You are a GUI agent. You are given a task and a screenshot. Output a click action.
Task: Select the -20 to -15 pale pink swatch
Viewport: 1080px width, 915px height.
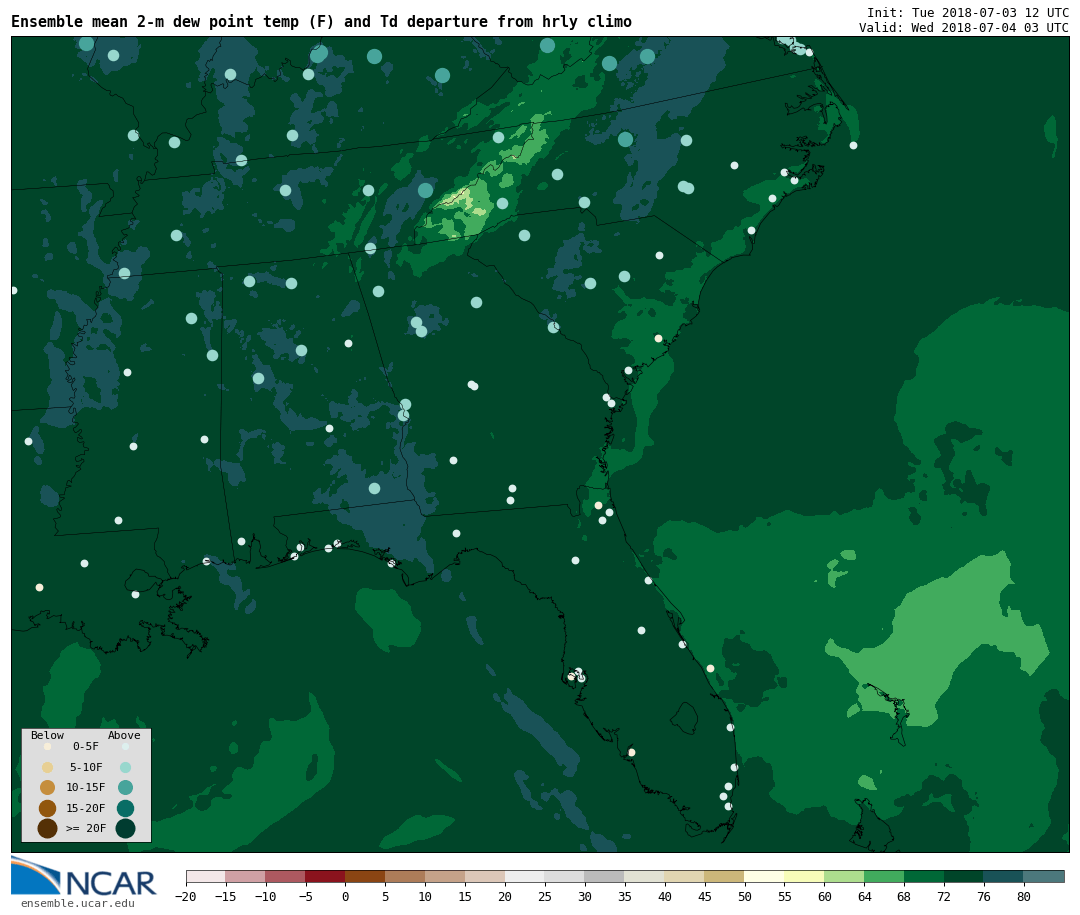click(x=205, y=876)
